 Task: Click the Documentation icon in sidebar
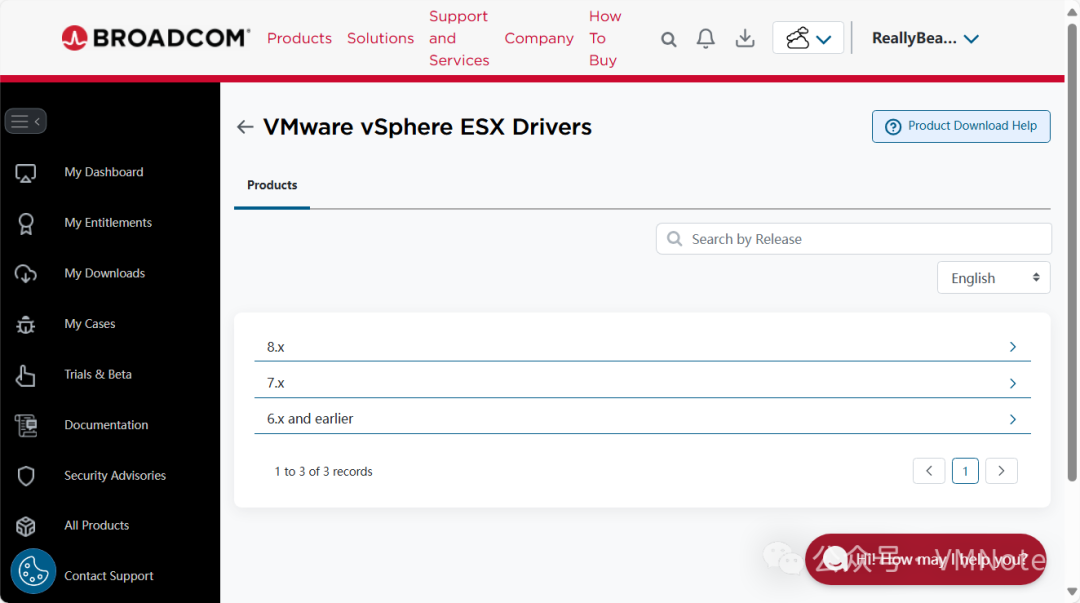(25, 425)
